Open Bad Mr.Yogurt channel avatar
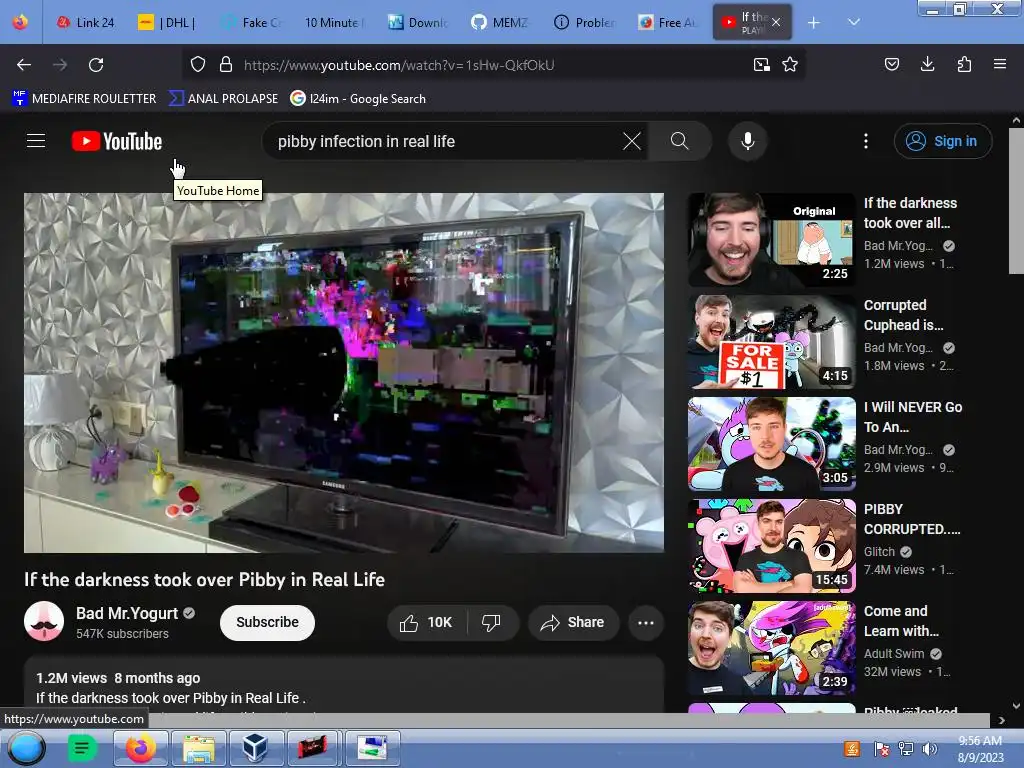The height and width of the screenshot is (768, 1024). [44, 621]
